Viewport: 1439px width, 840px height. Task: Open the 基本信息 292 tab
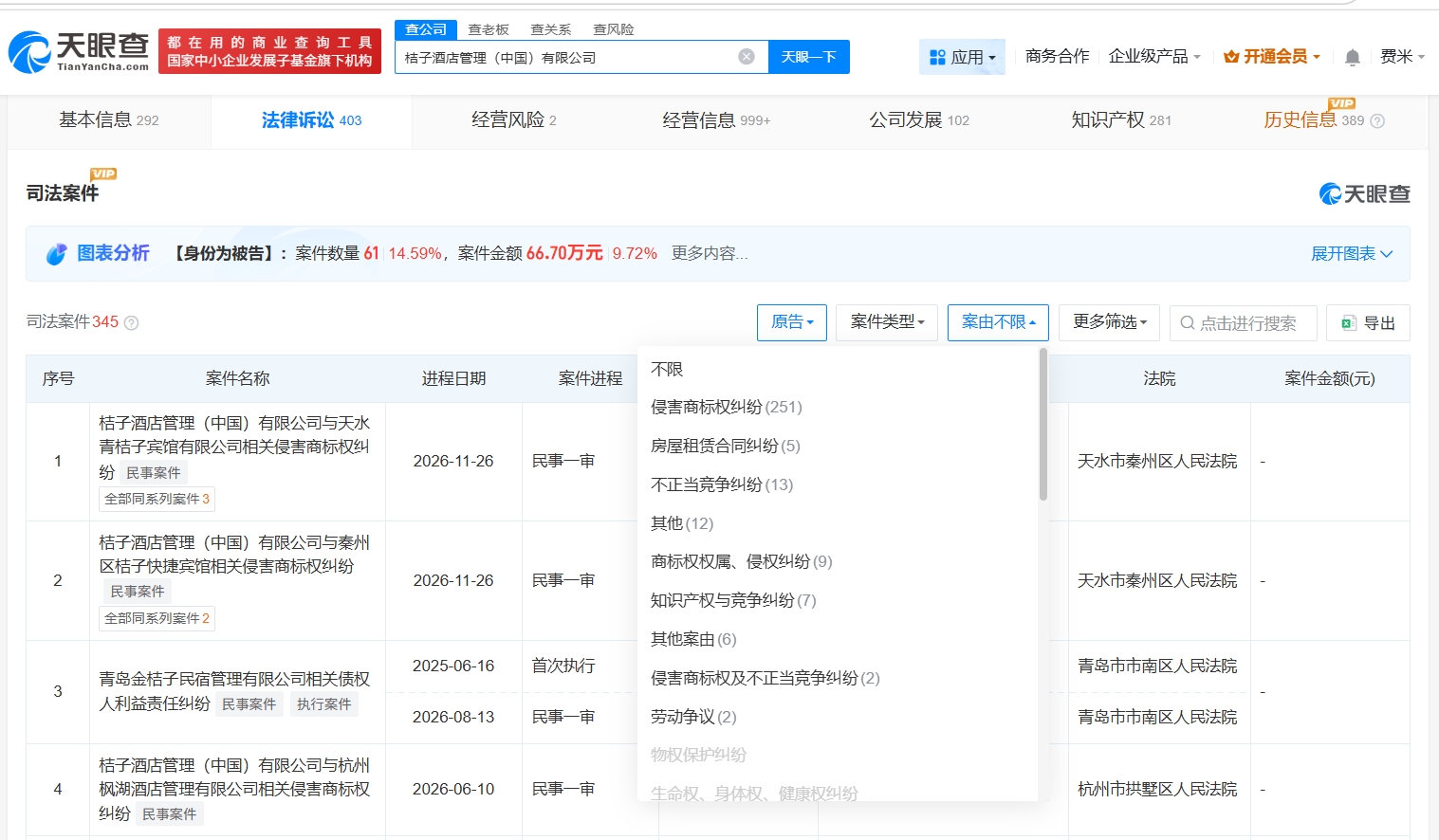[x=109, y=120]
